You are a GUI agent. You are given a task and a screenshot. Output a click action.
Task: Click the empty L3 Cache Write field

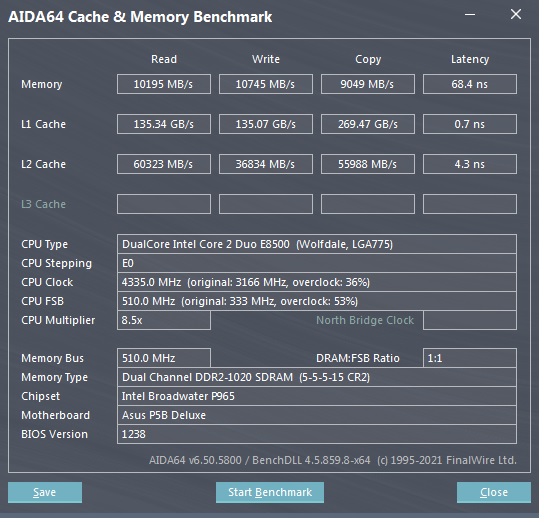click(x=266, y=204)
